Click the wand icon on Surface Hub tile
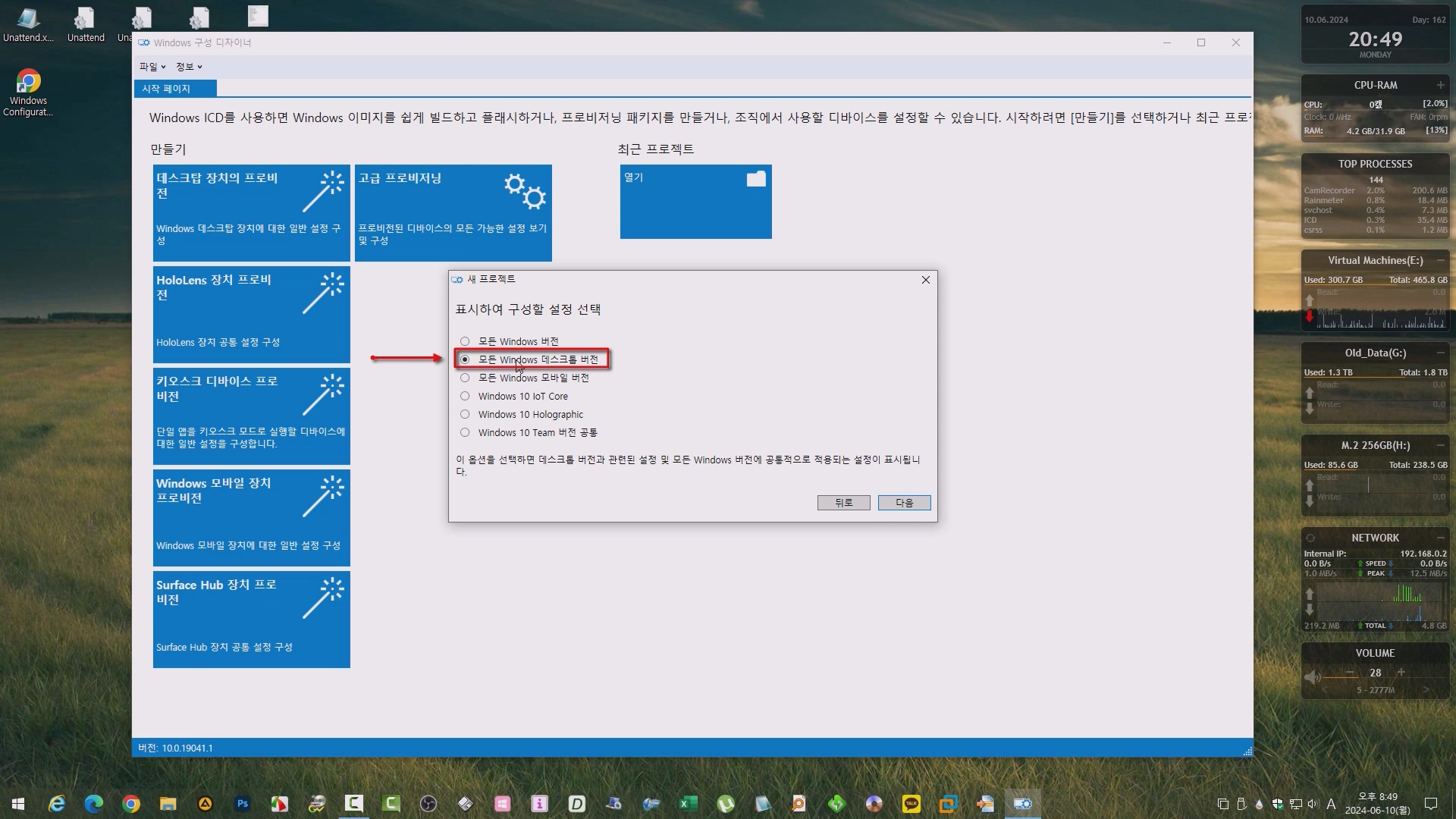Screen dimensions: 1456x819 pos(323,598)
